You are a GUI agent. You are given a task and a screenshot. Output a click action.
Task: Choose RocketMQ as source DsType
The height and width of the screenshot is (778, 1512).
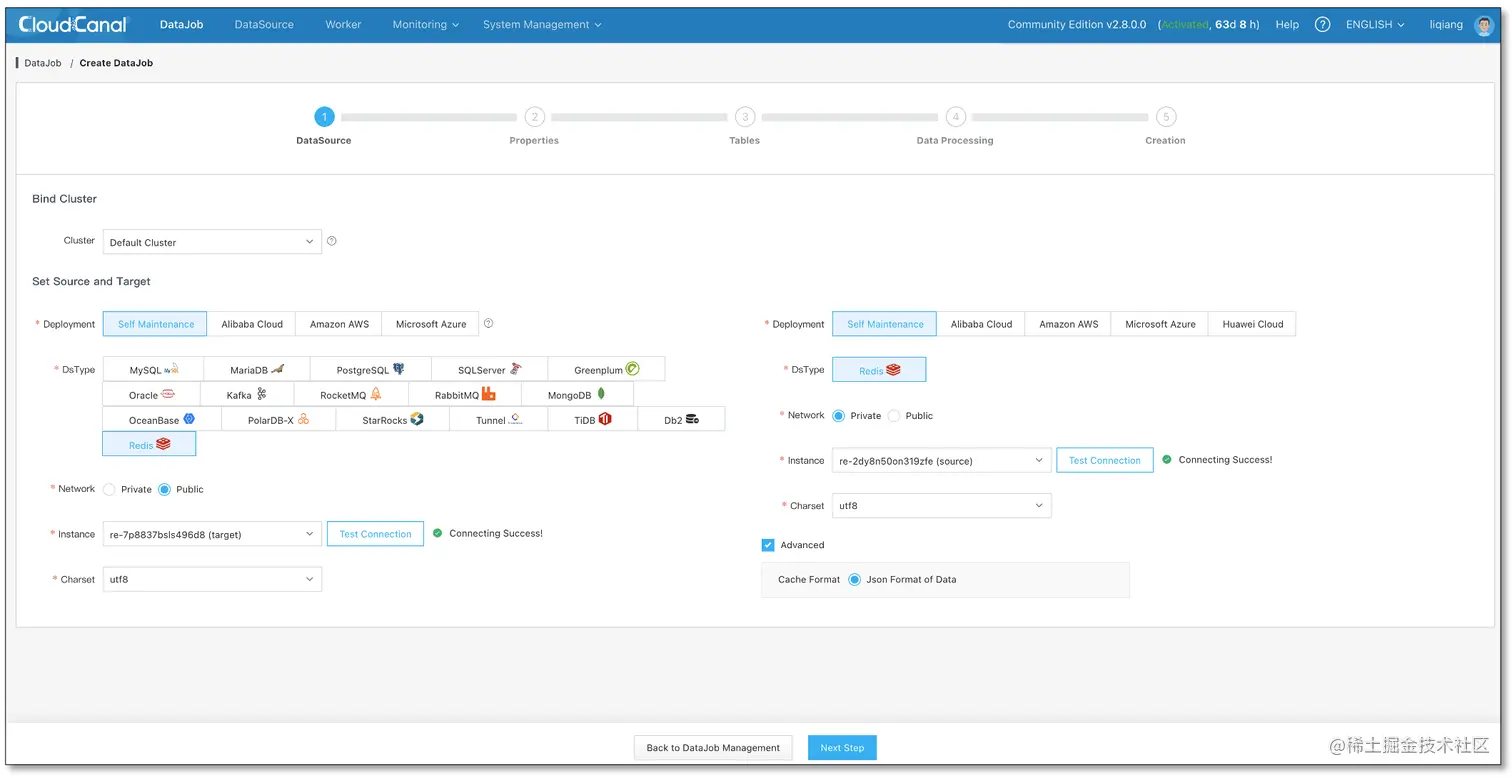[x=350, y=394]
